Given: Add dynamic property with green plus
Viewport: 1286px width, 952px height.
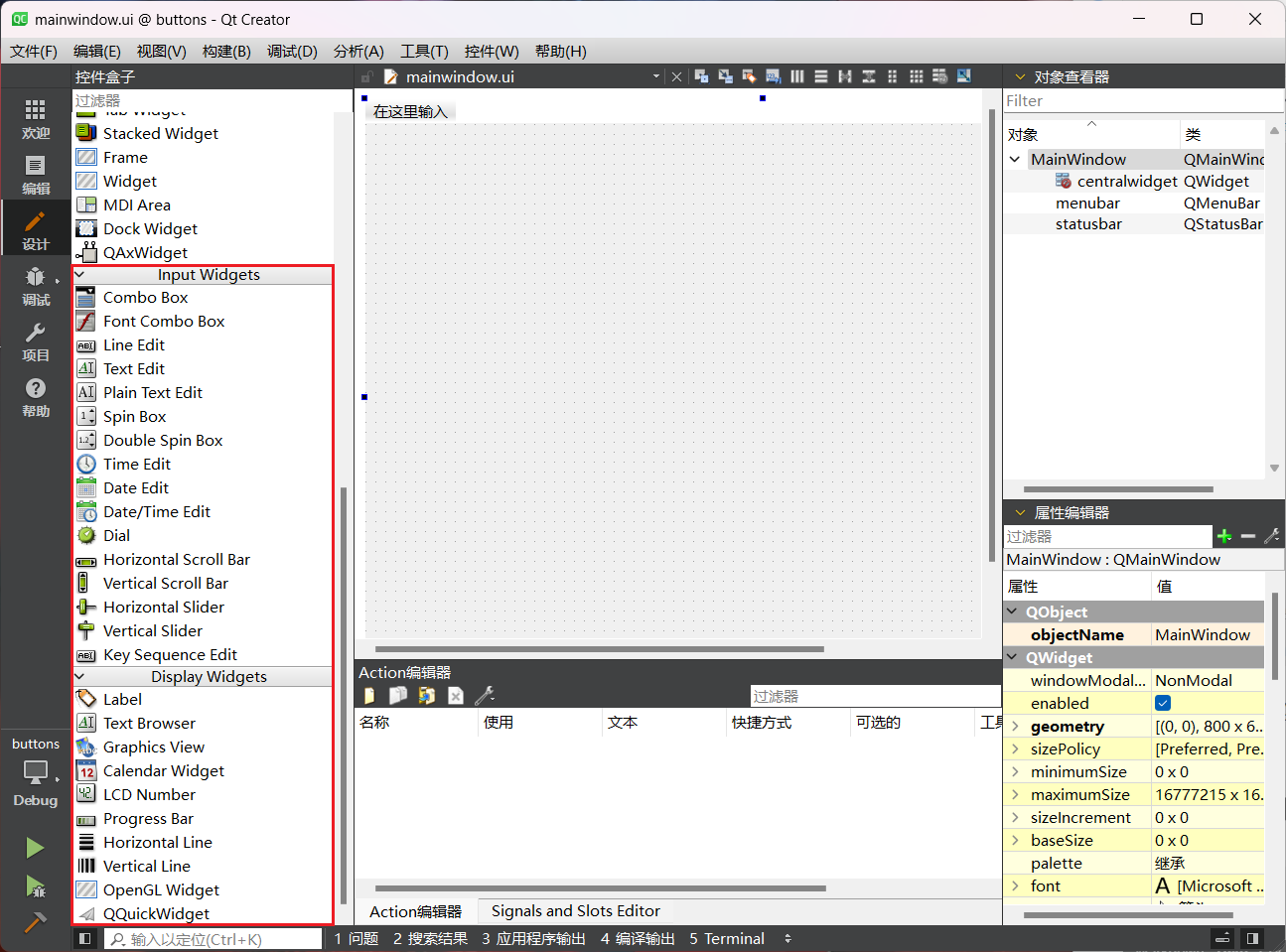Looking at the screenshot, I should (1224, 536).
